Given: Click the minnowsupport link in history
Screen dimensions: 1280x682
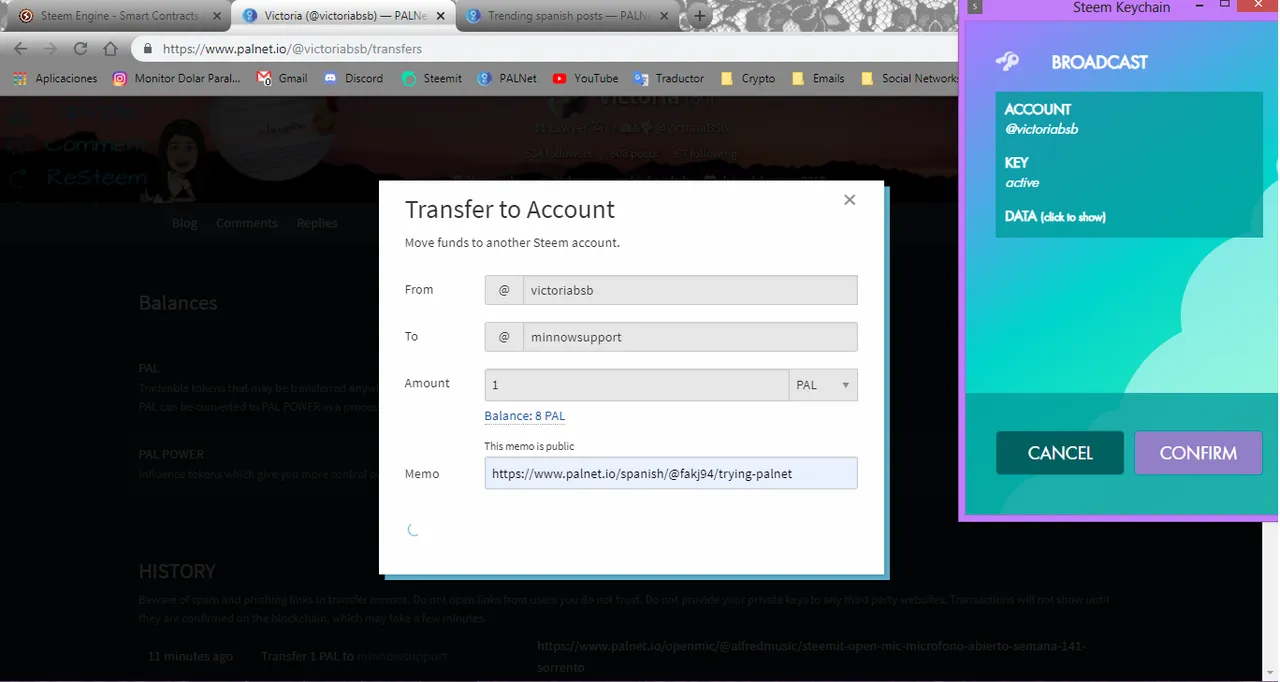Looking at the screenshot, I should coord(402,656).
